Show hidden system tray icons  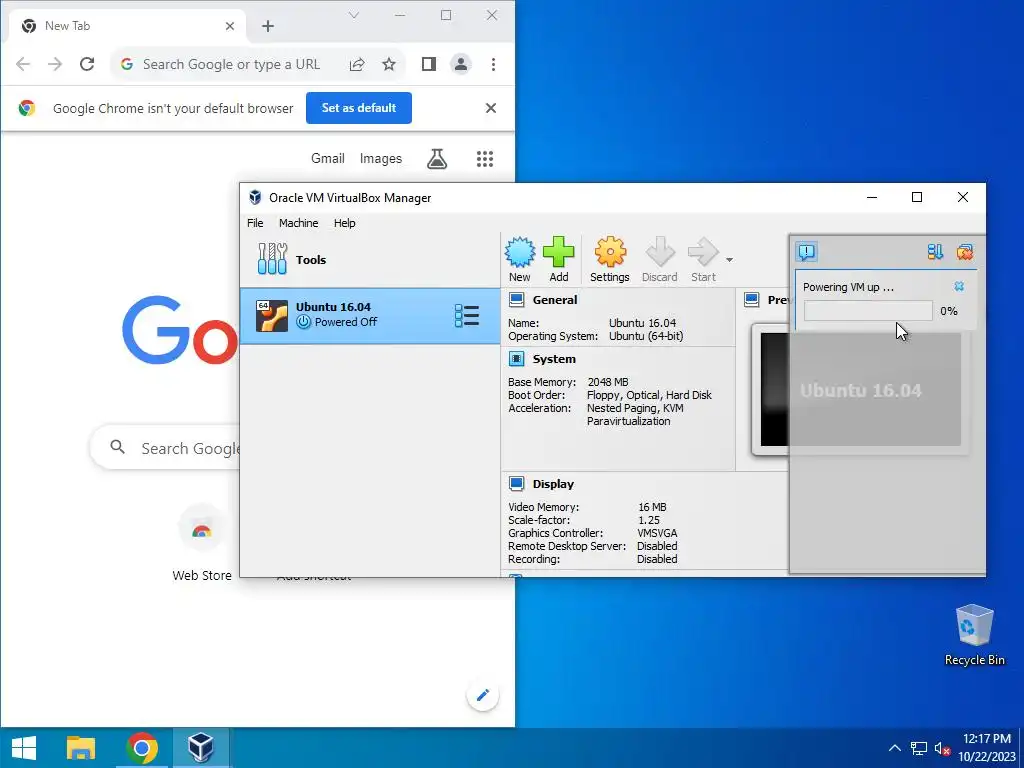point(895,748)
